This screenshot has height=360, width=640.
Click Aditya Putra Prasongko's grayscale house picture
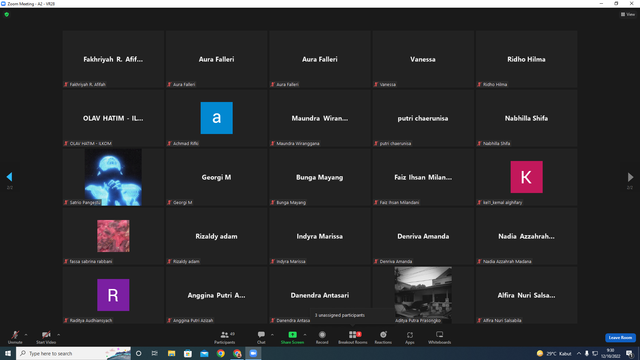tap(423, 295)
